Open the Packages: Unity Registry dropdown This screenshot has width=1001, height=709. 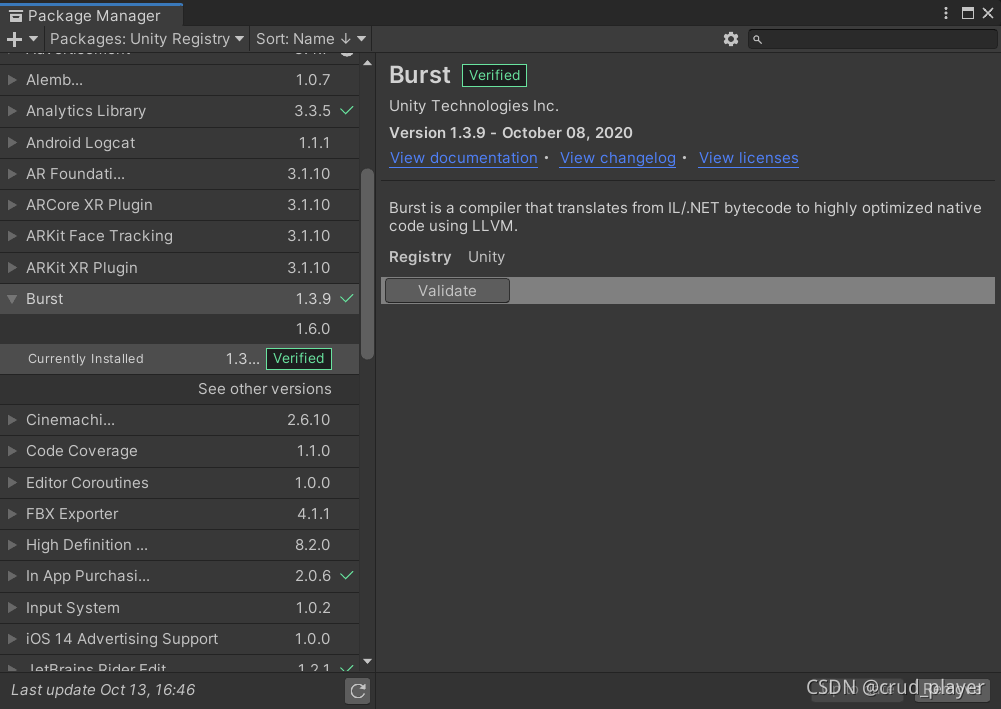click(146, 39)
